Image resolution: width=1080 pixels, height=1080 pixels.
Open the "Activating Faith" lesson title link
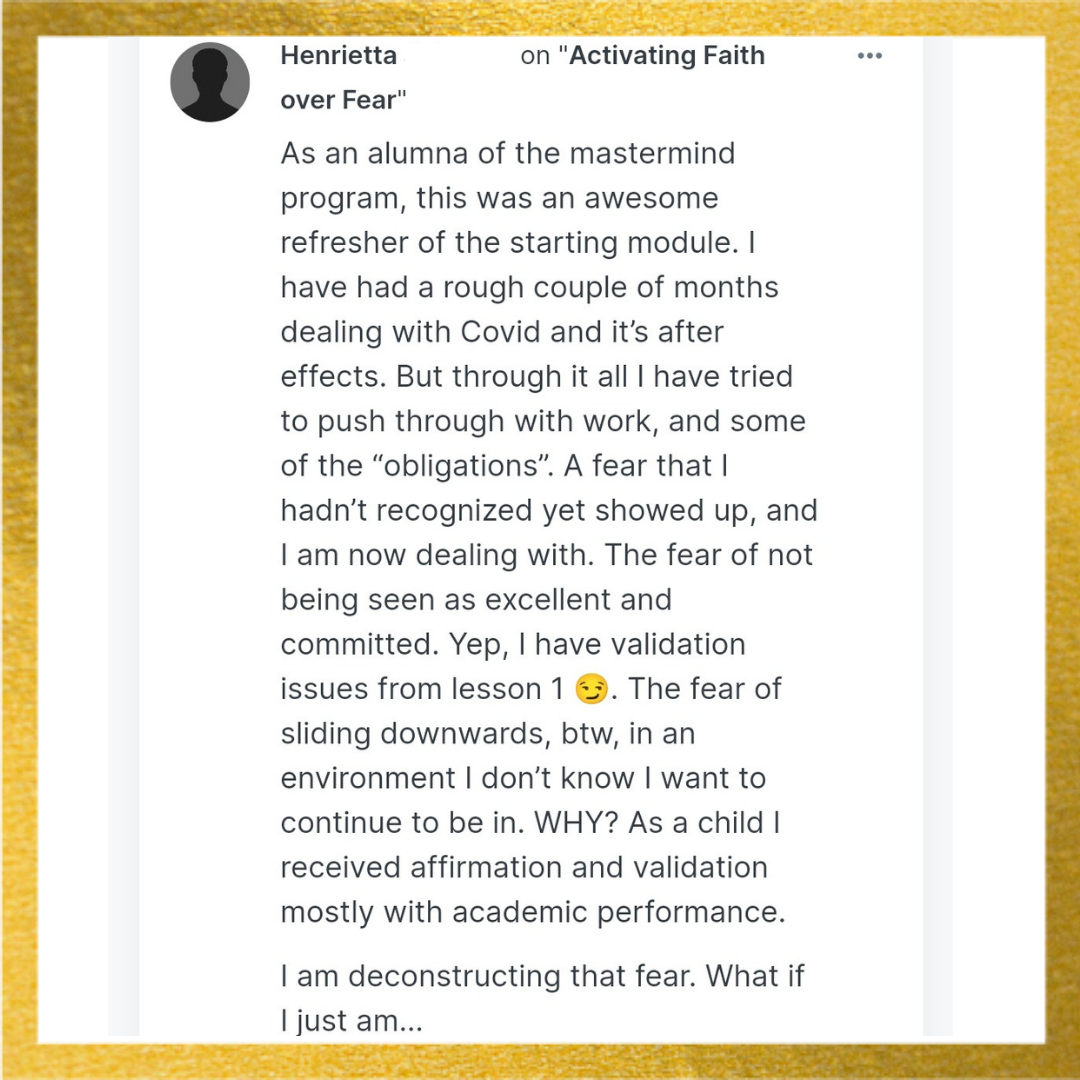coord(667,55)
